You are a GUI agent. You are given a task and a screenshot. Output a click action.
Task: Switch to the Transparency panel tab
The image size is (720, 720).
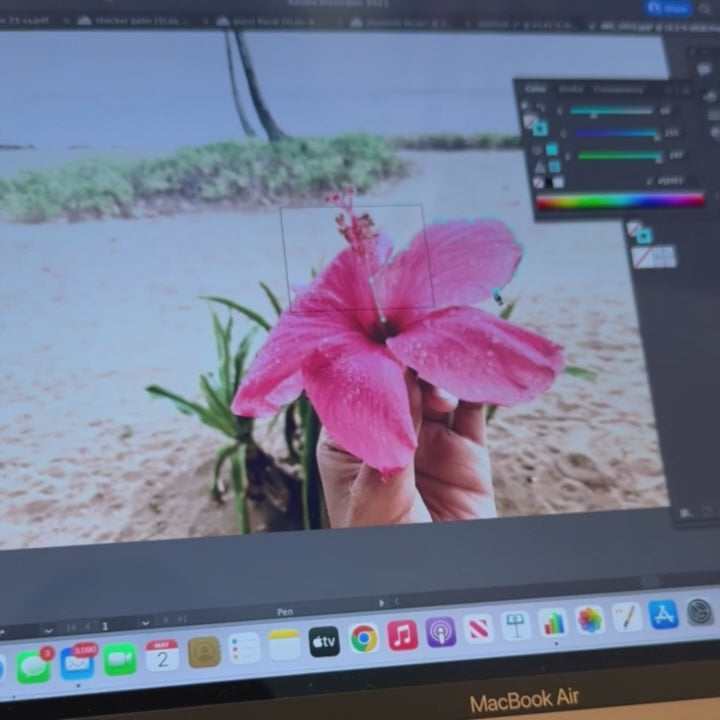click(618, 90)
